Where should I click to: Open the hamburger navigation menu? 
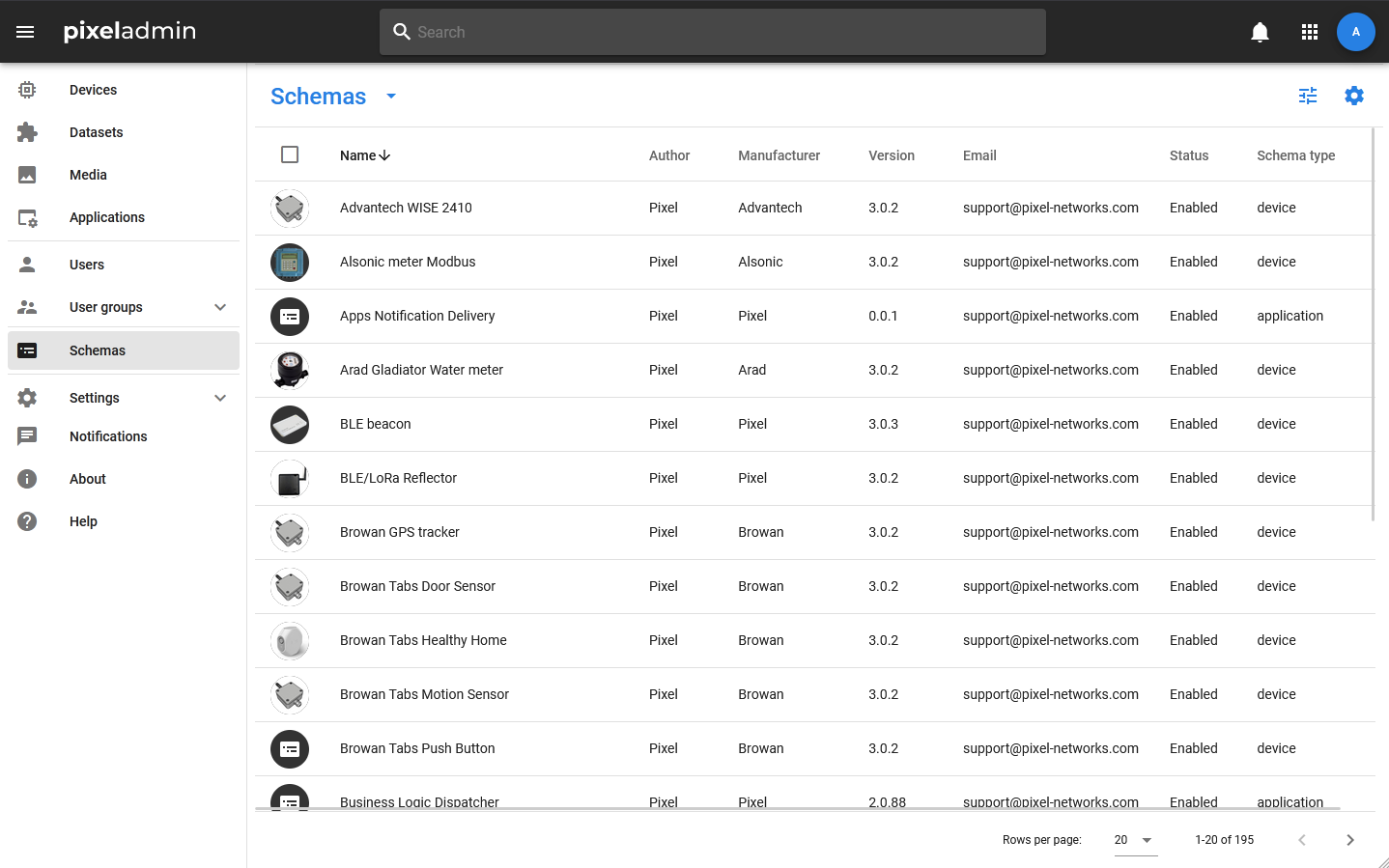coord(25,32)
